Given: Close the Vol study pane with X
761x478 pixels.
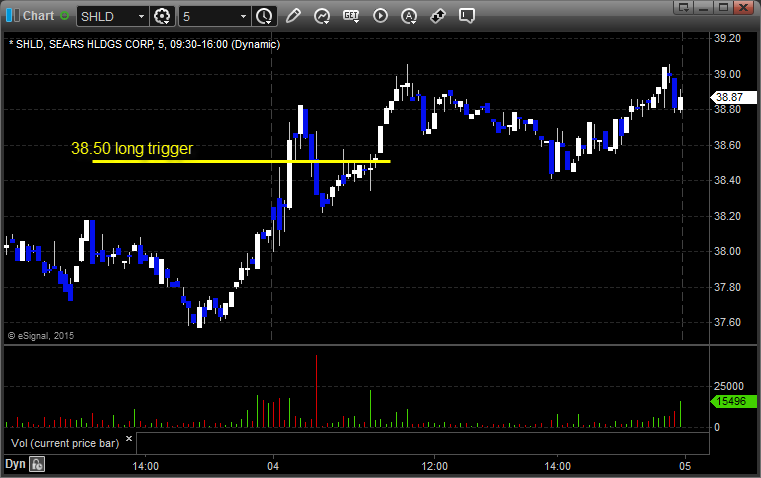Looking at the screenshot, I should click(129, 439).
